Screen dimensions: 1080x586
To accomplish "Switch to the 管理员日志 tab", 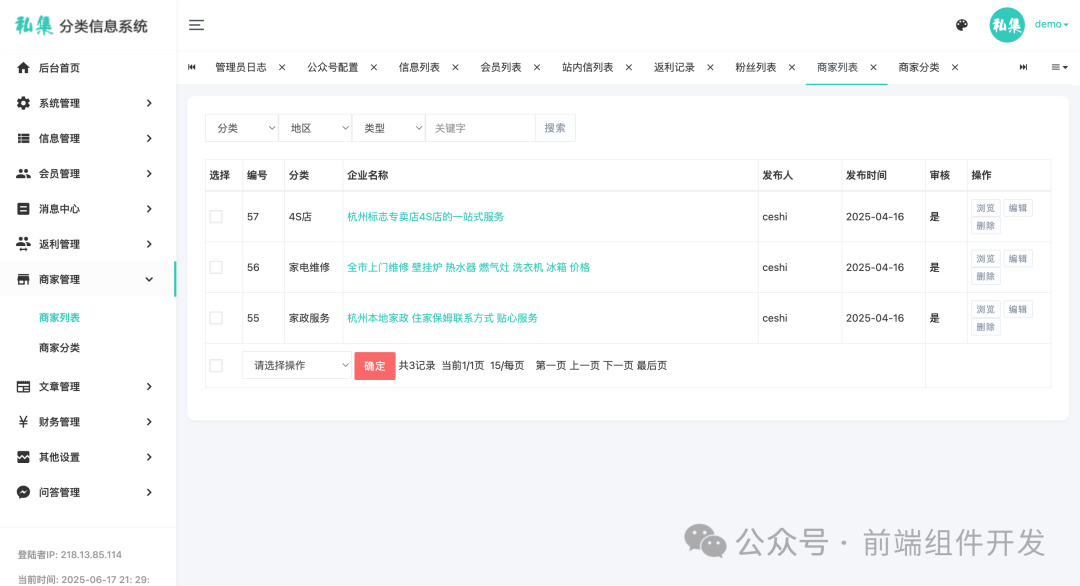I will (x=240, y=67).
